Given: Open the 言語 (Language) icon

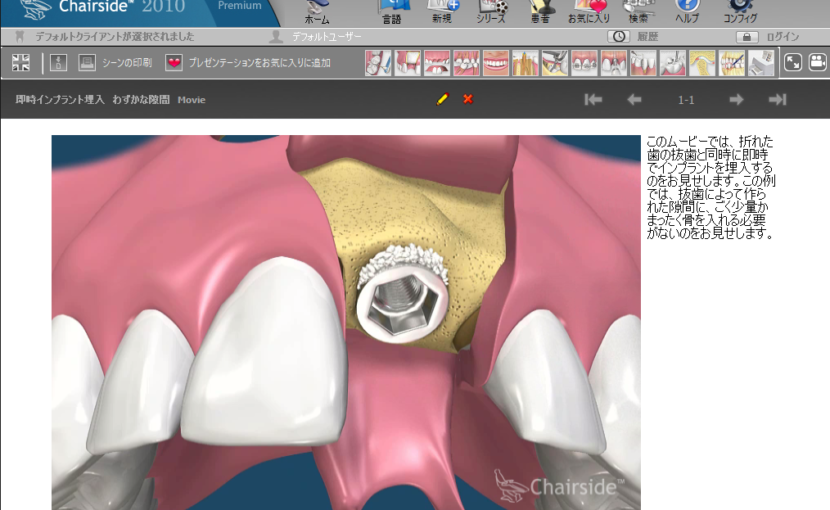Looking at the screenshot, I should [392, 12].
